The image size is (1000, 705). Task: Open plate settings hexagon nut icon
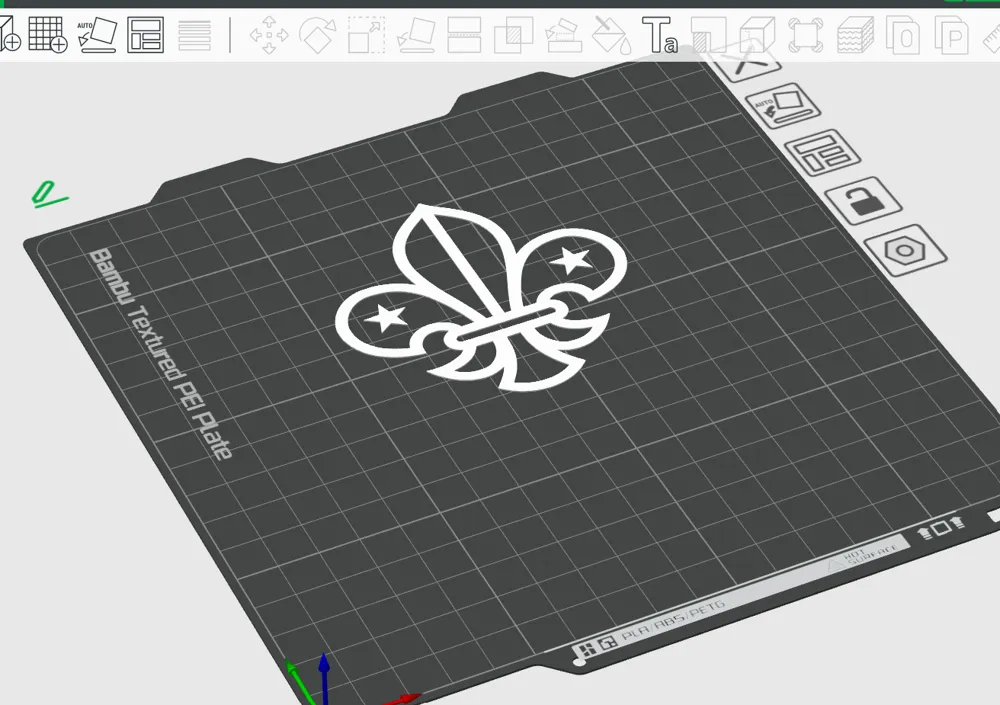(x=905, y=250)
